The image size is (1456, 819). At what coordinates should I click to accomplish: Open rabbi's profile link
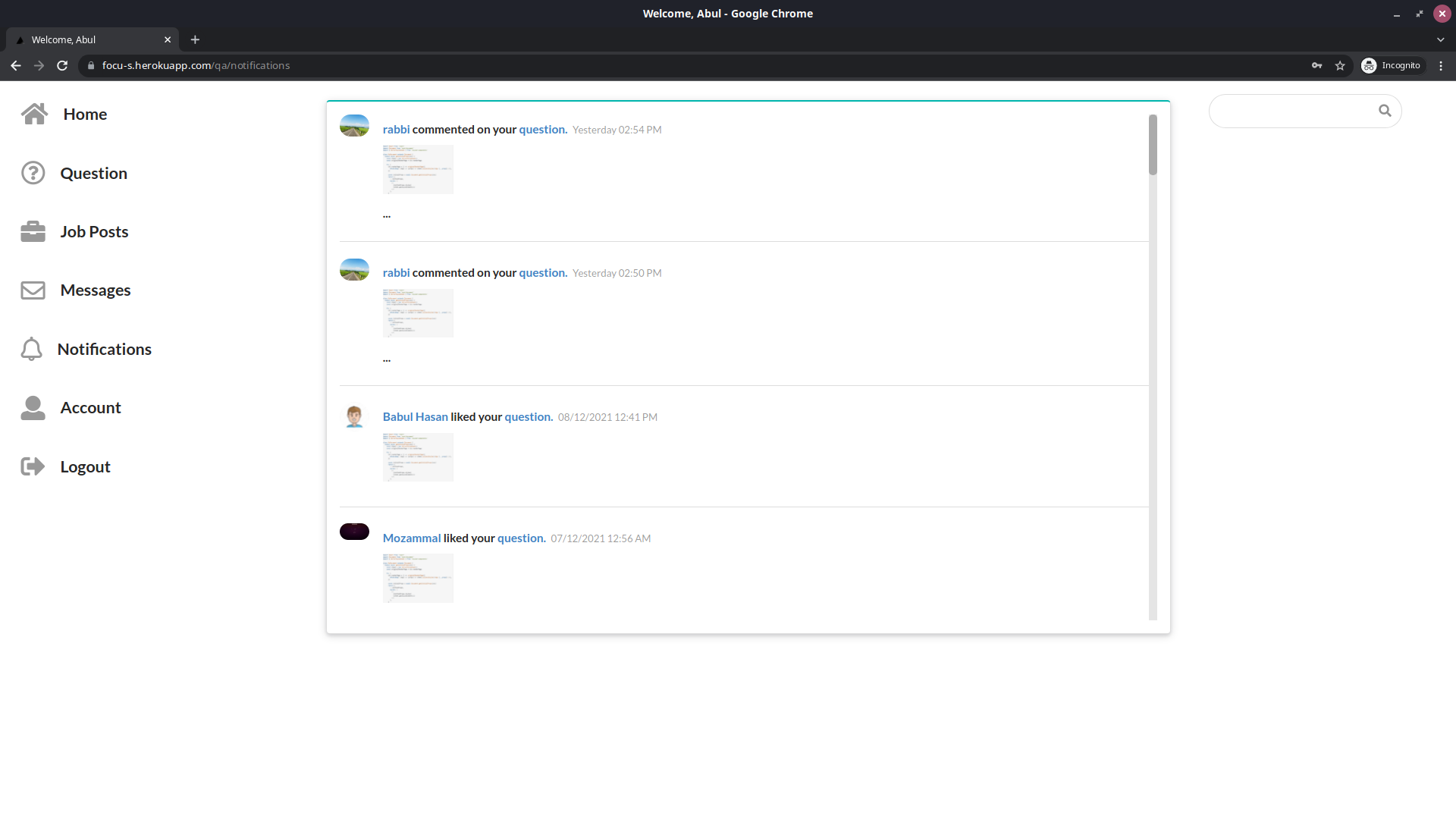tap(395, 129)
